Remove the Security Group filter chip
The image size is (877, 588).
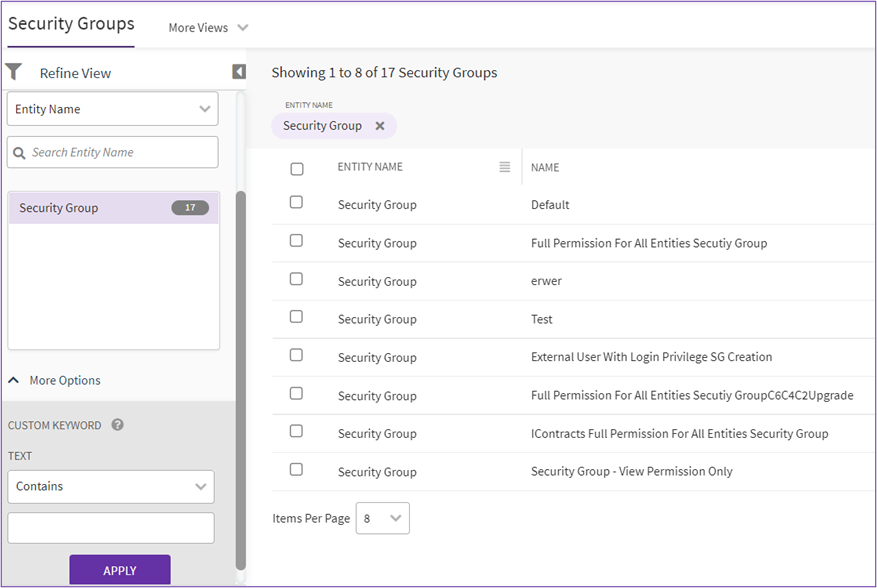pyautogui.click(x=380, y=126)
